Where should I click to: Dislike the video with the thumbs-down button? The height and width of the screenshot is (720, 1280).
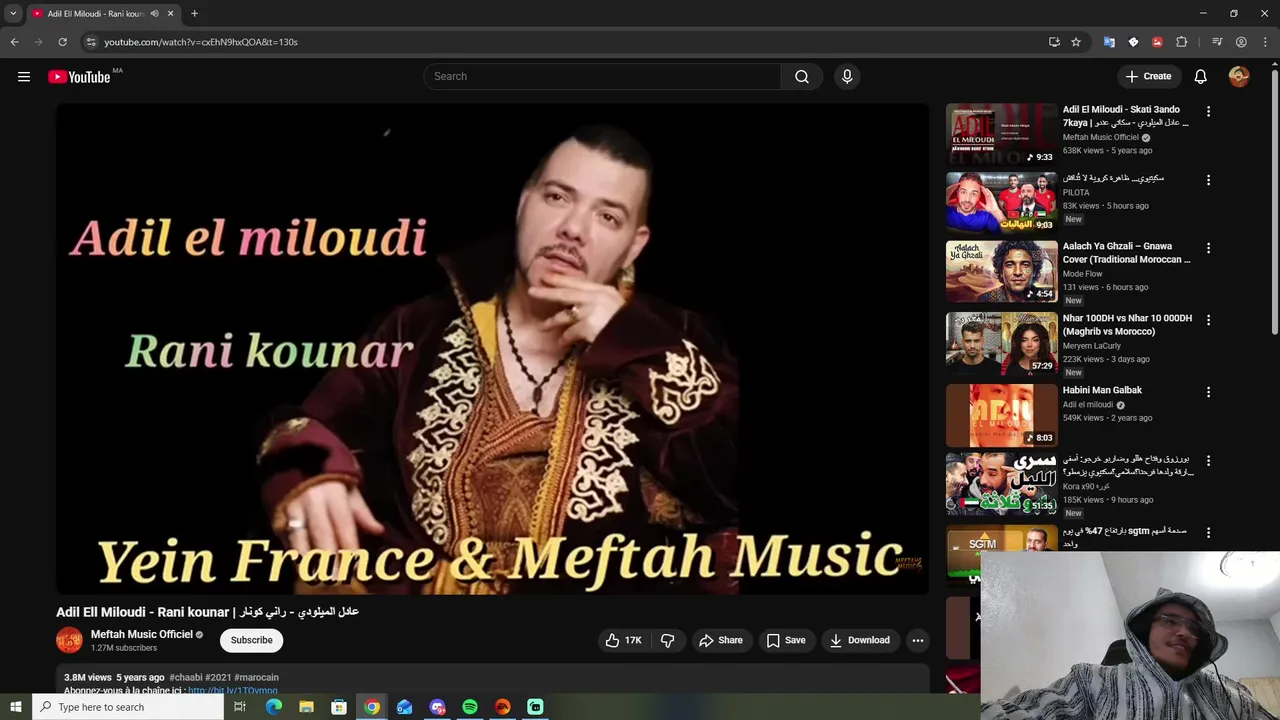pos(668,640)
